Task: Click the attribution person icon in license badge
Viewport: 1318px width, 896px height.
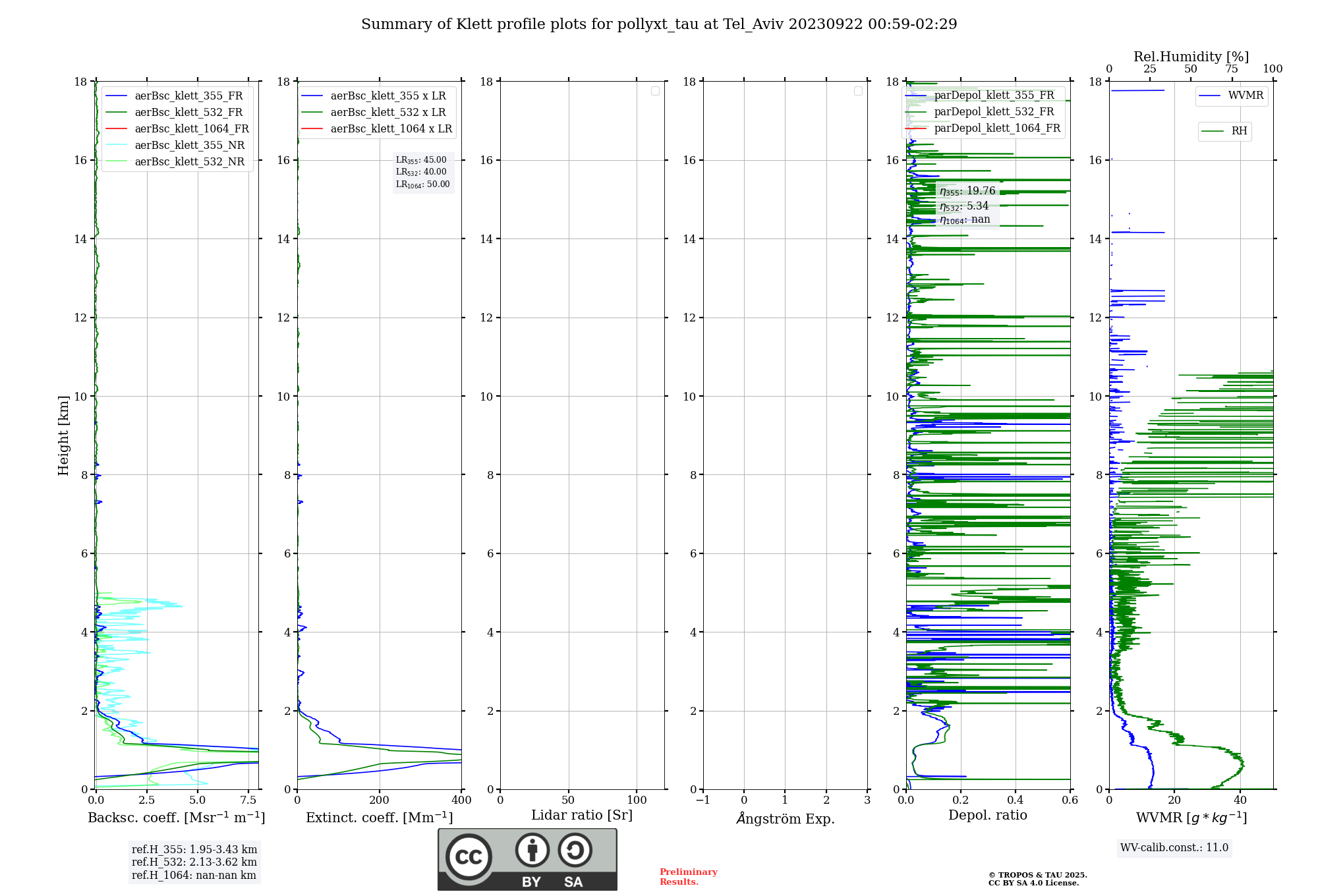Action: pyautogui.click(x=532, y=850)
